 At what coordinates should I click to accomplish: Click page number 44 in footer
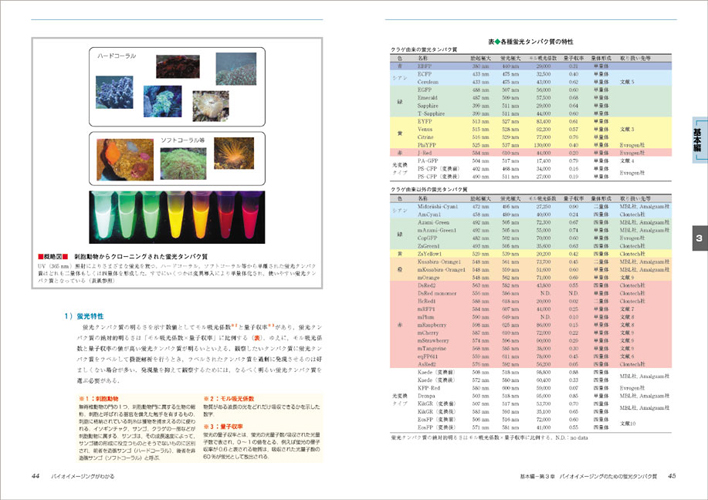36,476
